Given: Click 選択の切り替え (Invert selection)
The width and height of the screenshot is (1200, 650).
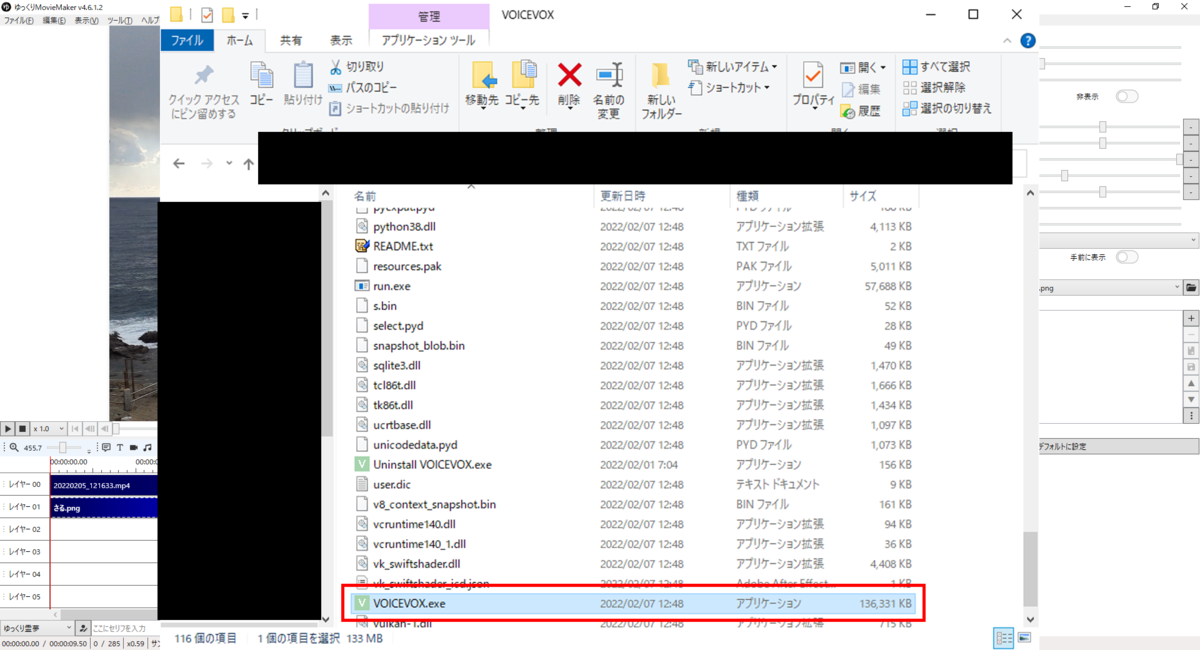Looking at the screenshot, I should pos(947,107).
